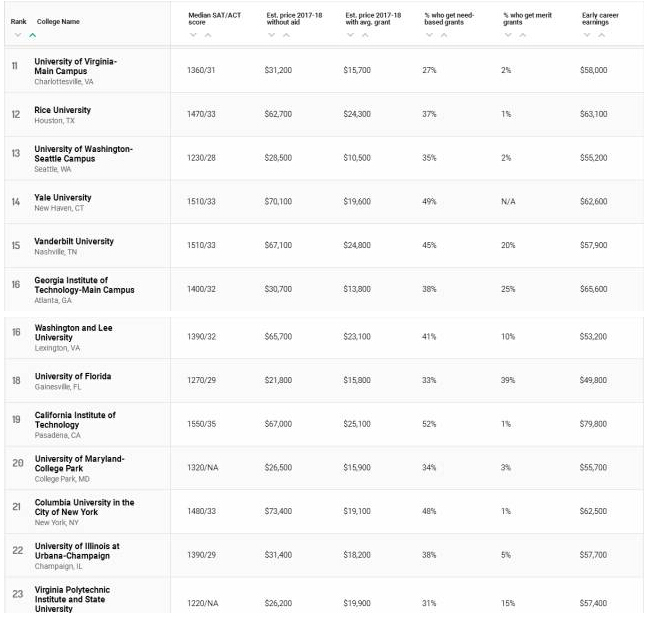Image resolution: width=648 pixels, height=619 pixels.
Task: Open Vanderbilt University college link
Action: click(74, 241)
